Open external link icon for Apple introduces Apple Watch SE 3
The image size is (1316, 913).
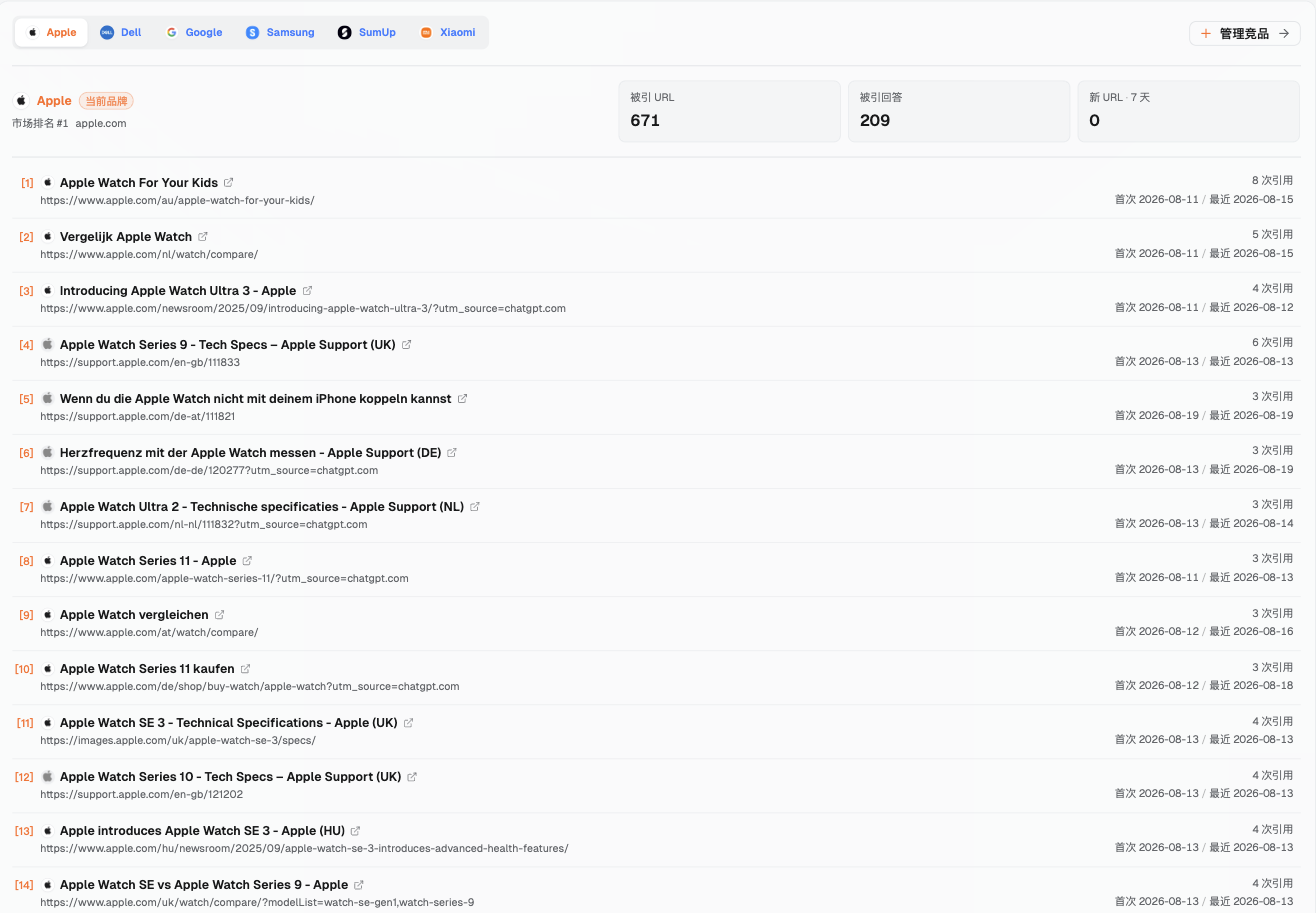click(x=356, y=830)
